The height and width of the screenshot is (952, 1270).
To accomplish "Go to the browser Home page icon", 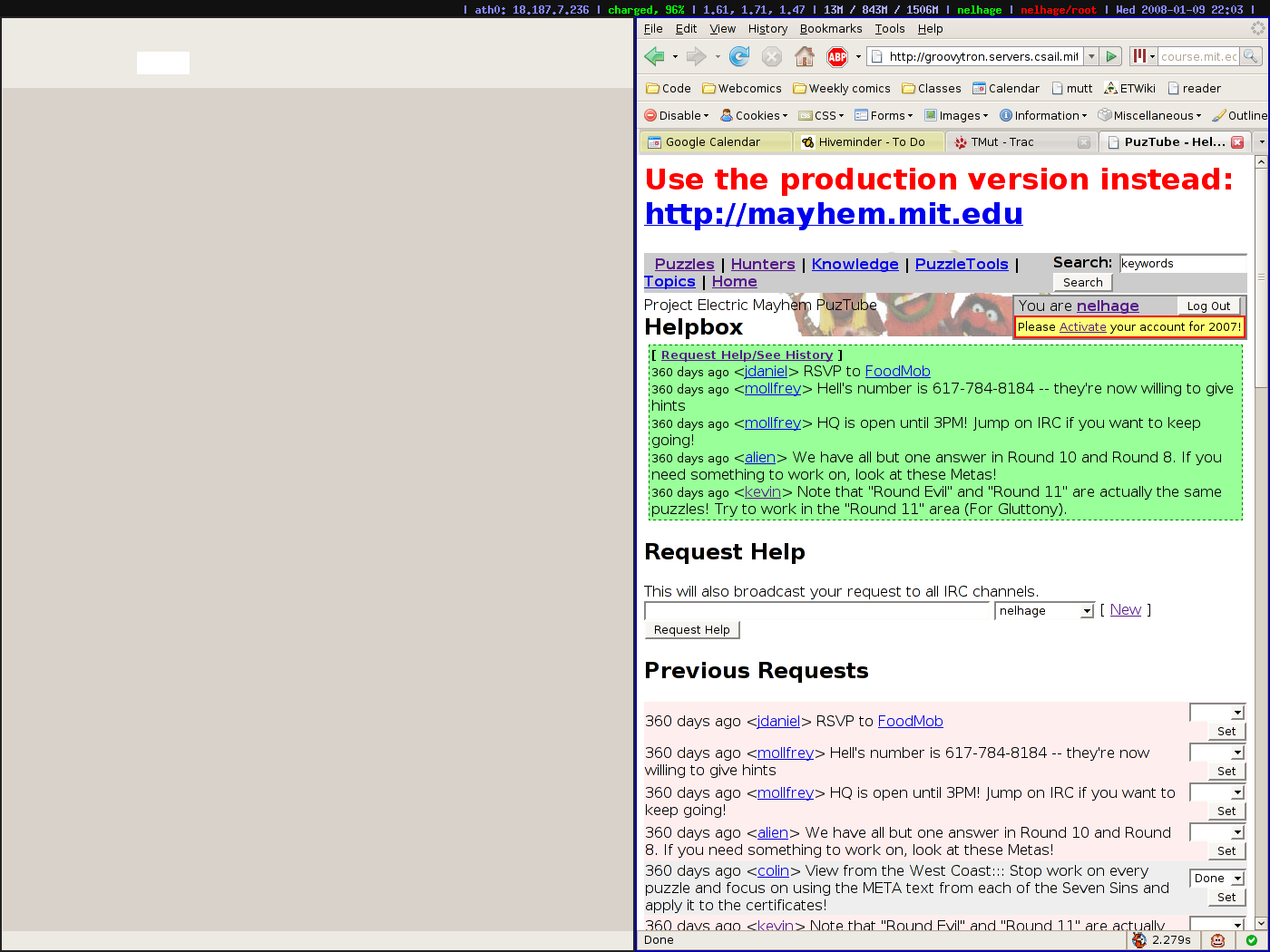I will coord(805,57).
